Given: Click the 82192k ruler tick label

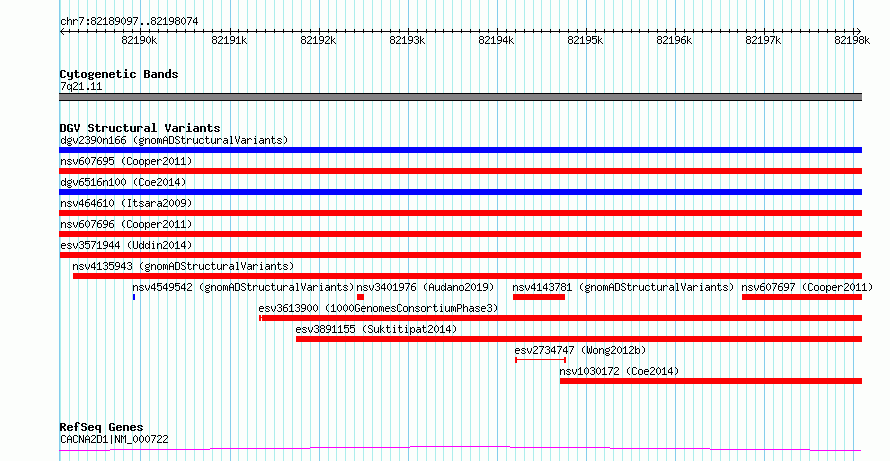Looking at the screenshot, I should pyautogui.click(x=318, y=41).
